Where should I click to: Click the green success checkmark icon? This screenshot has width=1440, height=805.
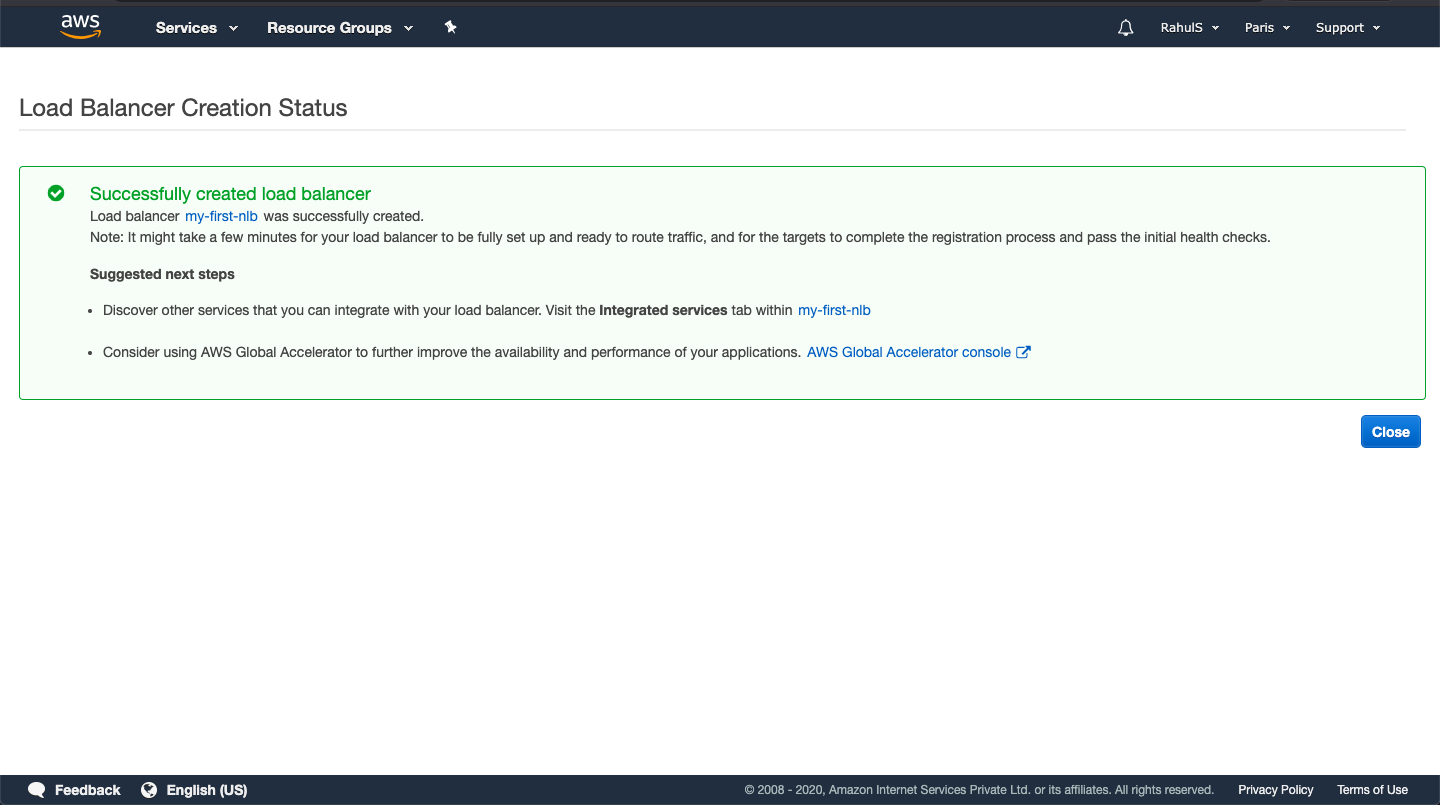(56, 192)
